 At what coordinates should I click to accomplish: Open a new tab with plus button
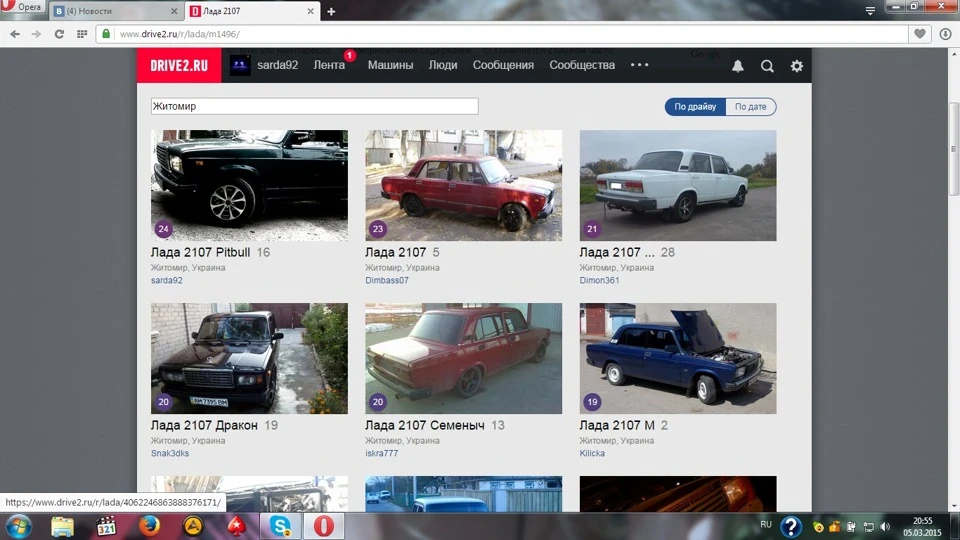pyautogui.click(x=331, y=11)
